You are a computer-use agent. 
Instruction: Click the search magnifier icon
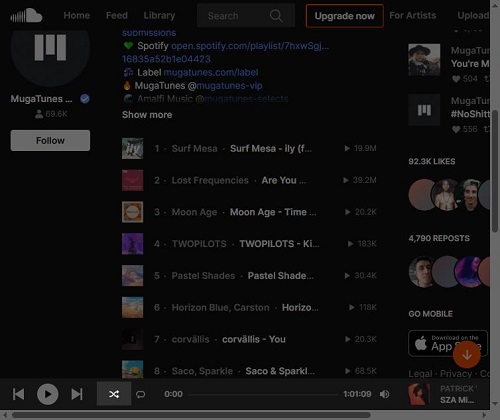click(276, 15)
